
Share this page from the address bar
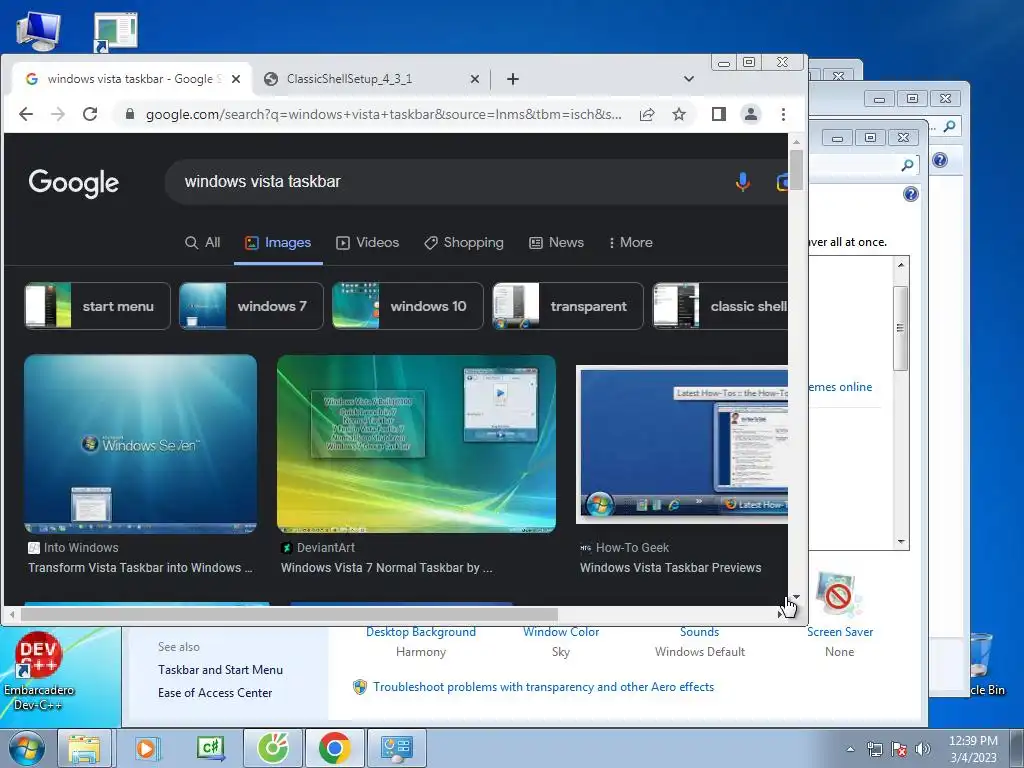647,114
